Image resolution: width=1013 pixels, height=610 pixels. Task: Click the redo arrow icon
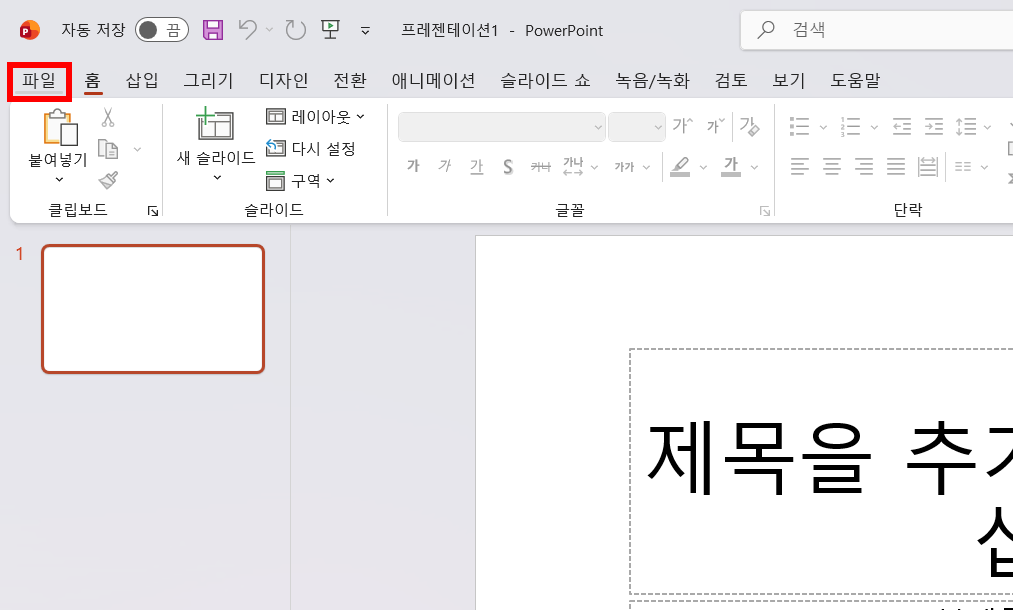(296, 30)
